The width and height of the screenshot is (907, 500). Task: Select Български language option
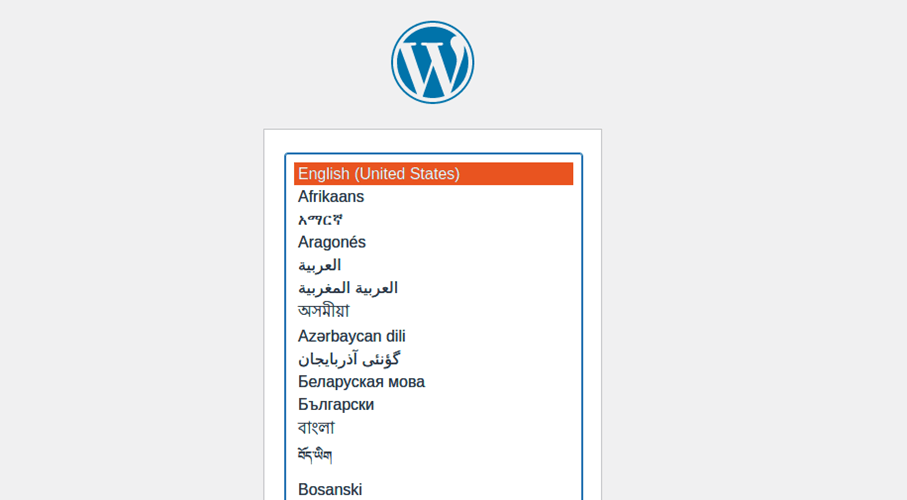(433, 405)
